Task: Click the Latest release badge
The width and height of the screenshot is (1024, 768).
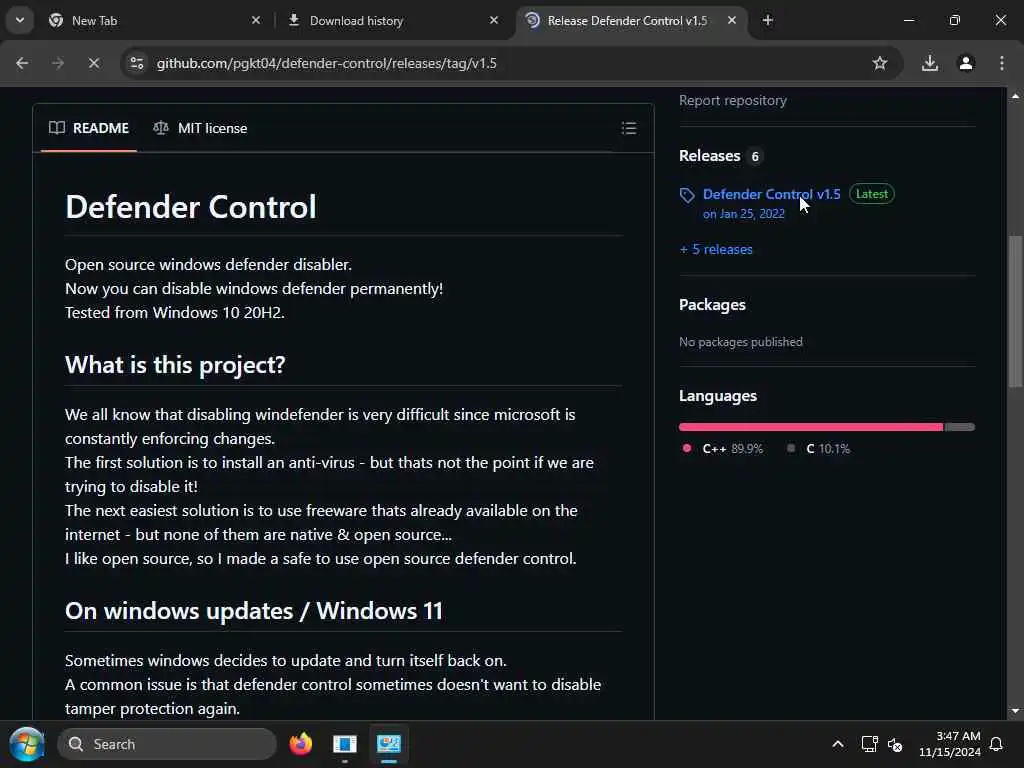Action: tap(872, 194)
